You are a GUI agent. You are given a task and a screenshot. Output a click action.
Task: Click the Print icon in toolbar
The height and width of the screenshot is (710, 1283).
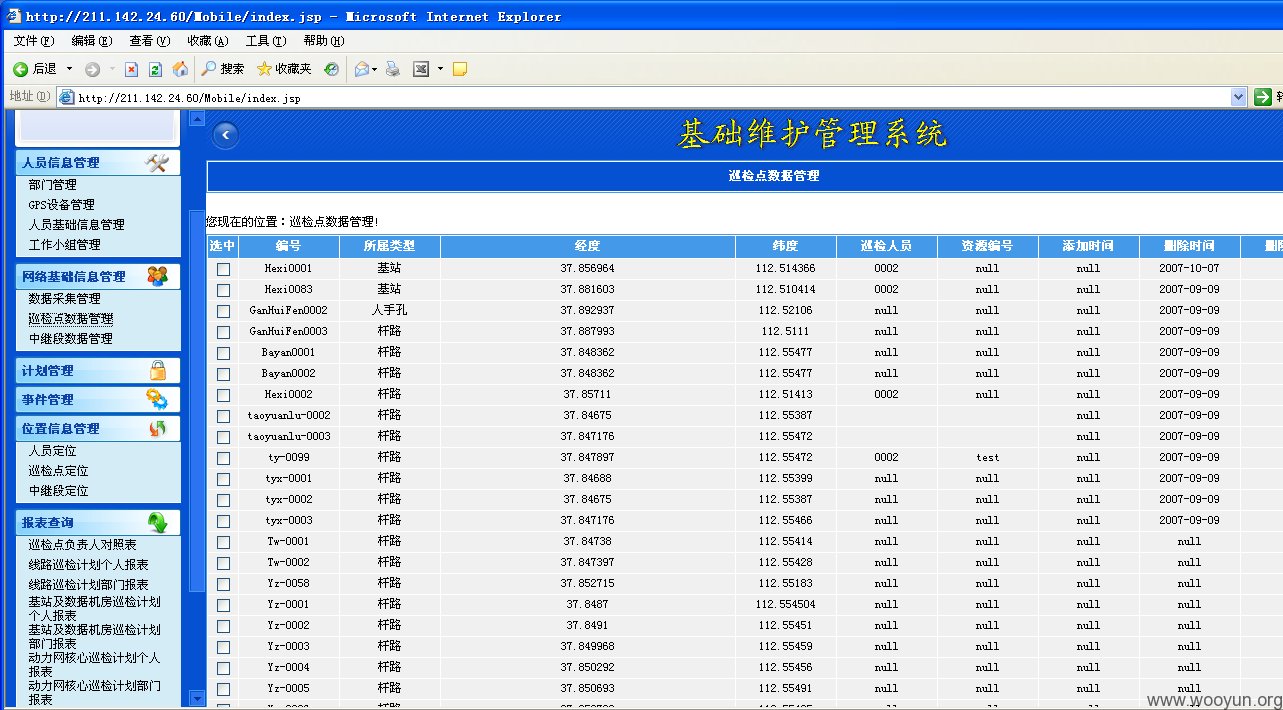click(x=393, y=69)
